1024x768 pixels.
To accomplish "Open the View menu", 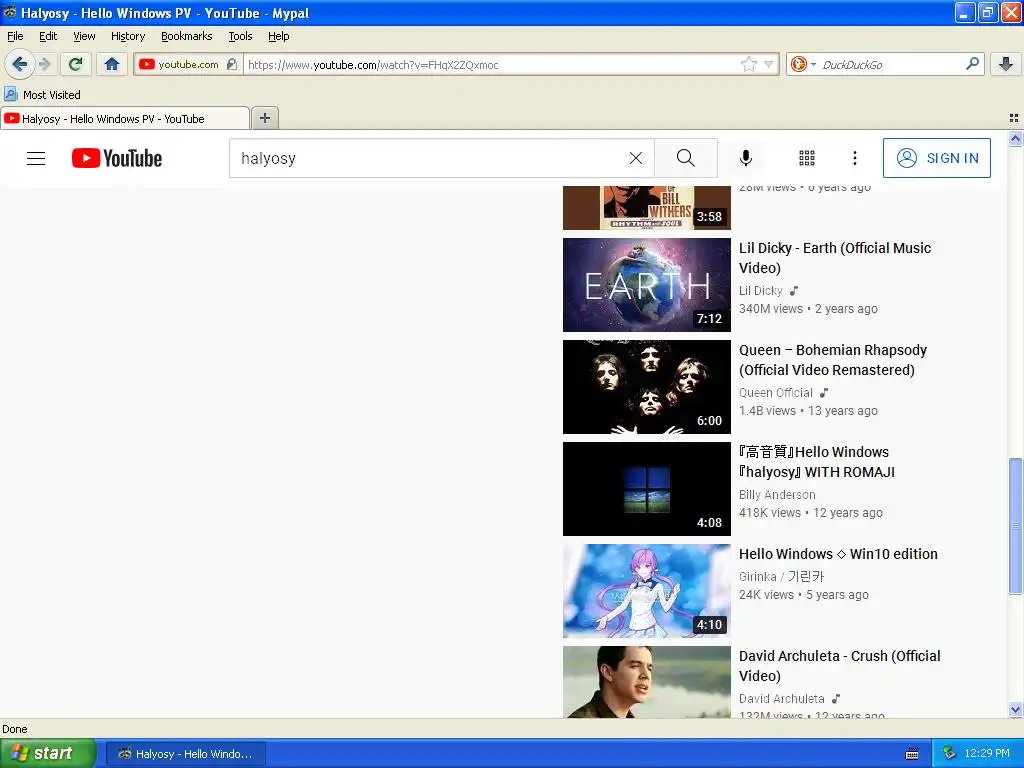I will point(84,36).
